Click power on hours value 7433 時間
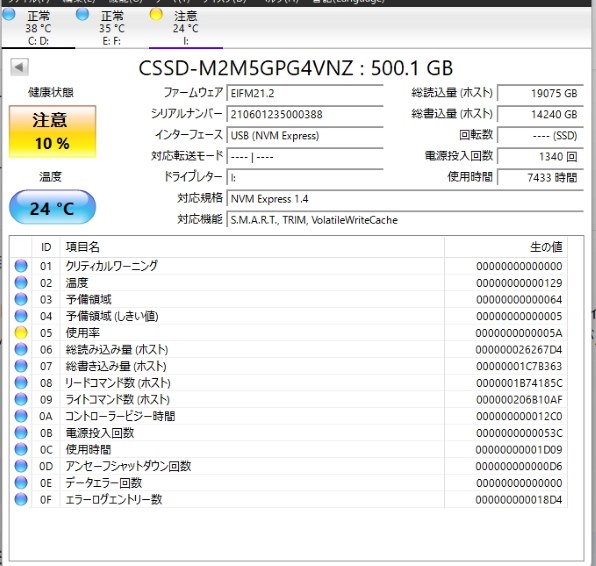 click(x=540, y=178)
